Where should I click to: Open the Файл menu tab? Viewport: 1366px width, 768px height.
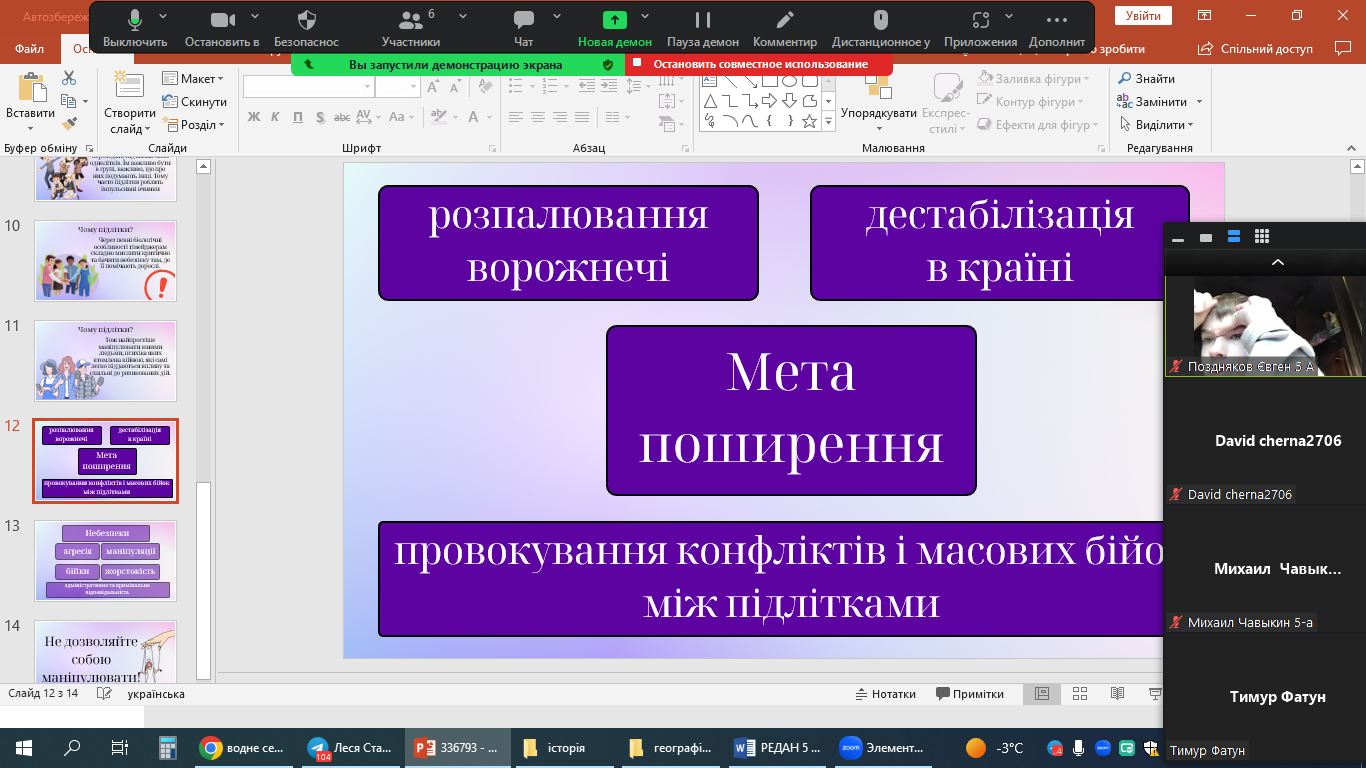(x=29, y=48)
